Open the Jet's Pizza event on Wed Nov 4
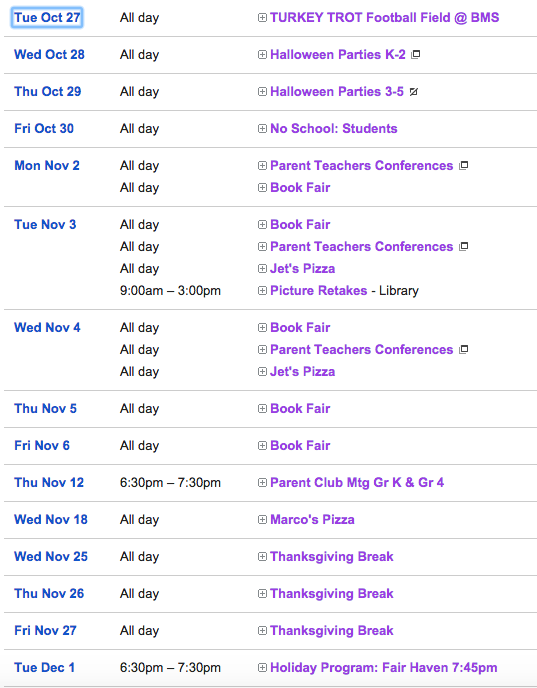537x688 pixels. (x=302, y=372)
